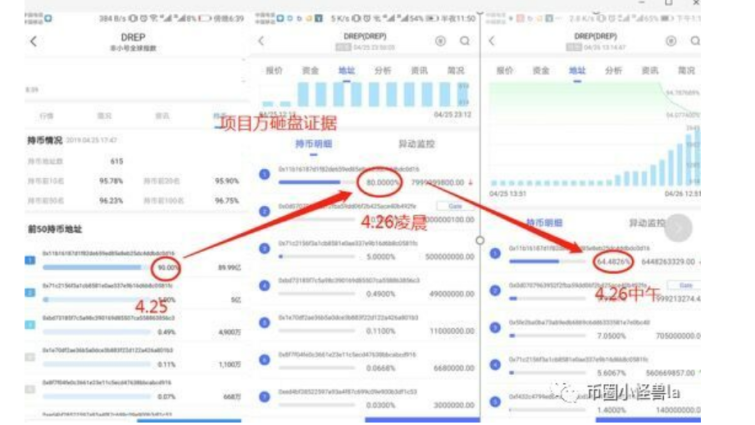Open 简况 tab in middle screenshot

click(x=456, y=71)
